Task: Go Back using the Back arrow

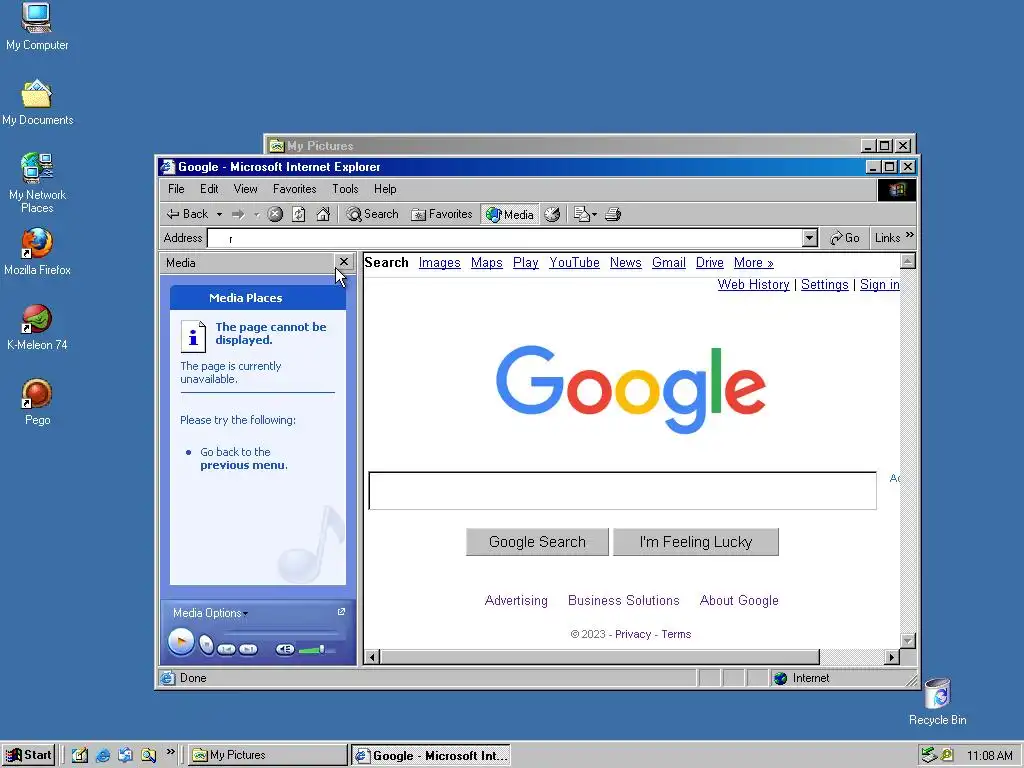Action: (x=187, y=214)
